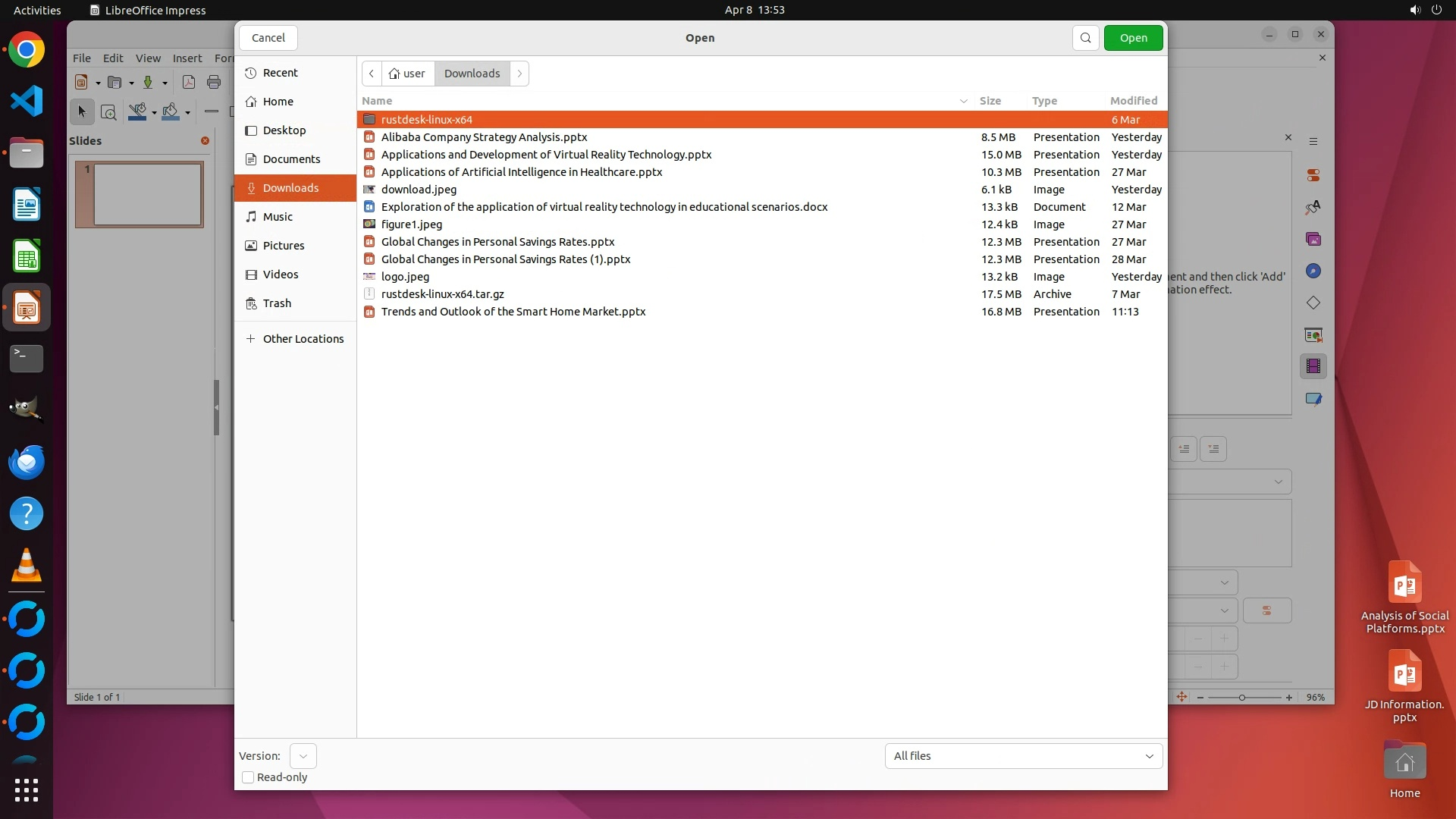Click the green Open button
Viewport: 1456px width, 819px height.
click(1133, 38)
